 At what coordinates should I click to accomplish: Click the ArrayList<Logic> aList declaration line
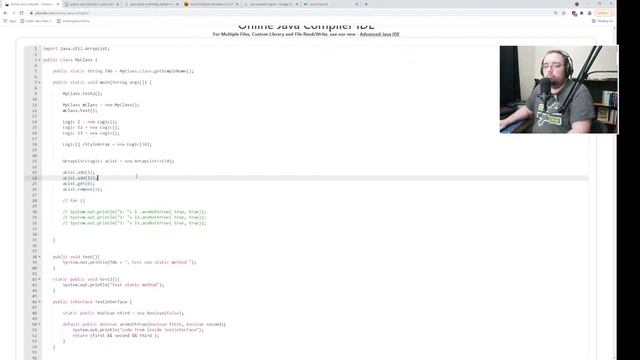pyautogui.click(x=118, y=161)
